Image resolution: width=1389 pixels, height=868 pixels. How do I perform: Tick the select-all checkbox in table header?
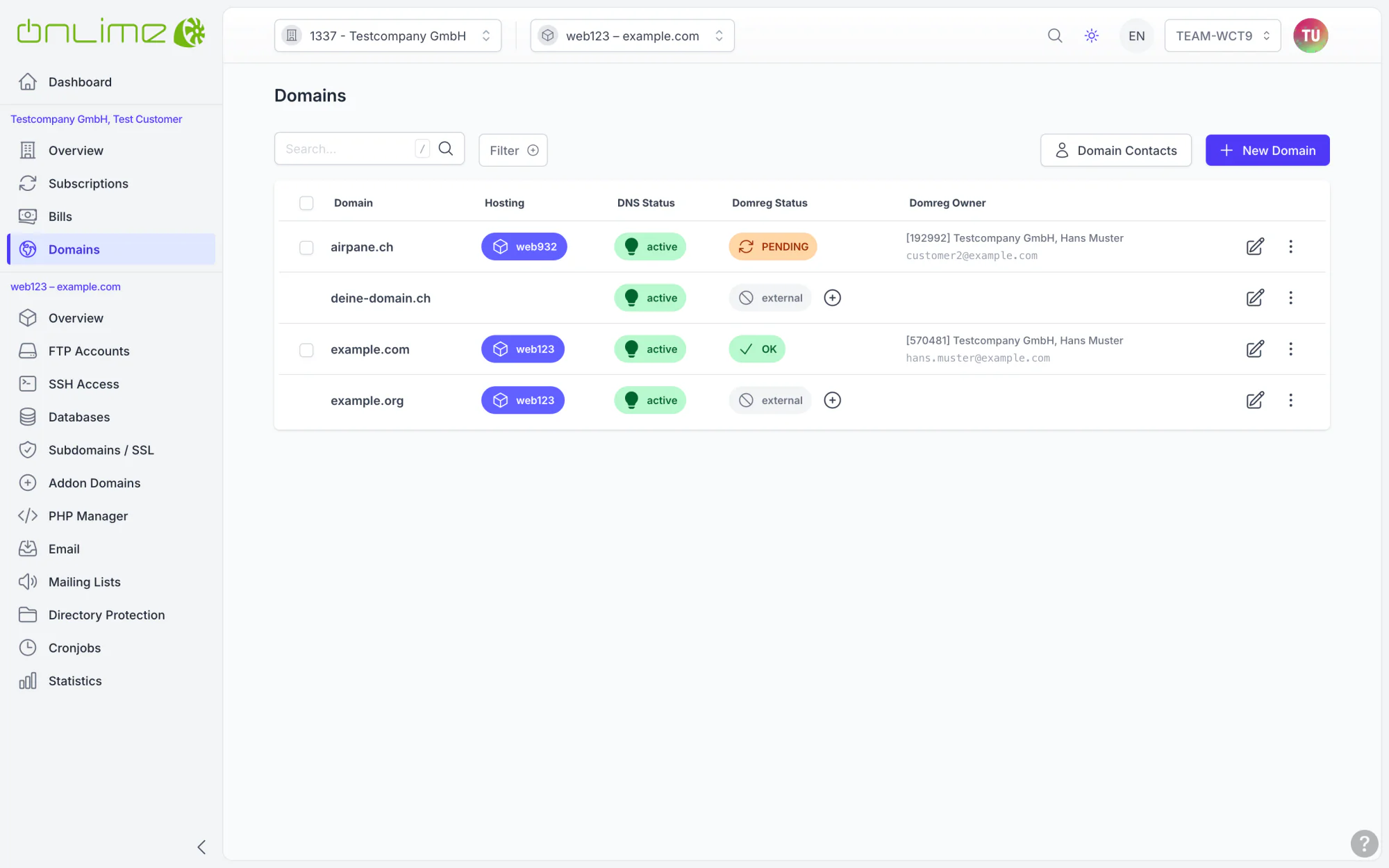tap(306, 203)
